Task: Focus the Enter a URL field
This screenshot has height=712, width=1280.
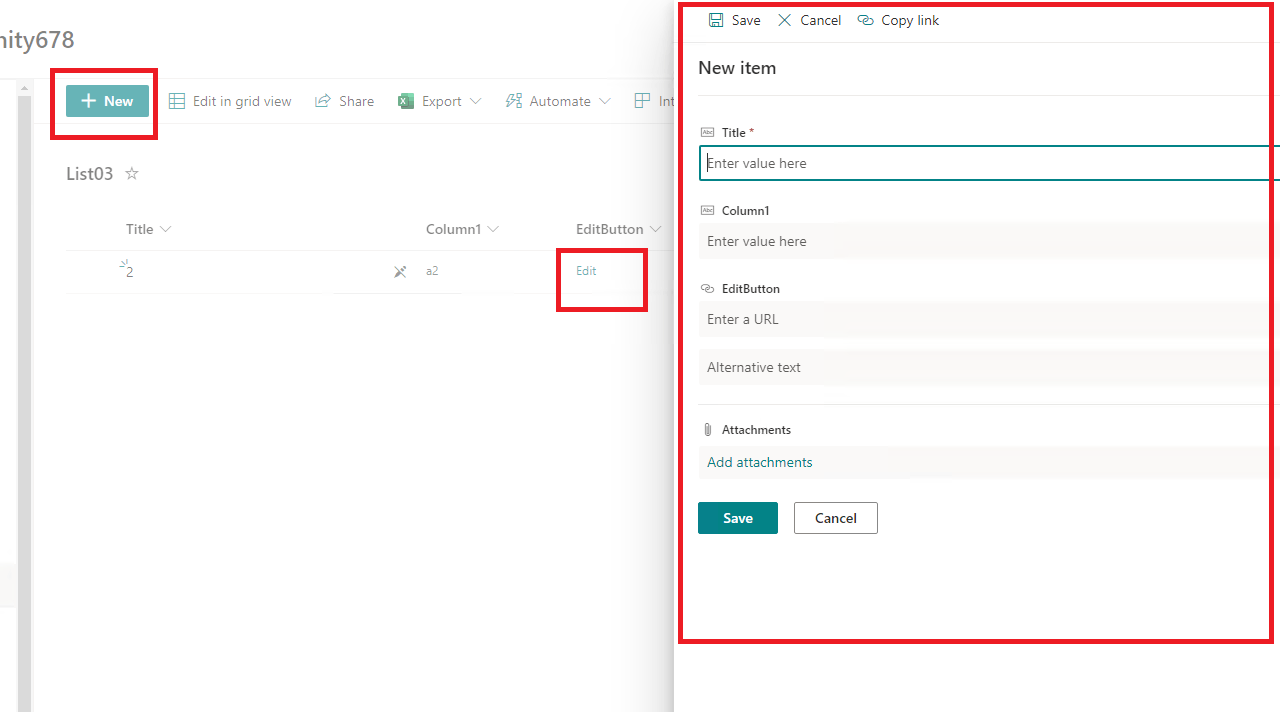Action: 989,319
